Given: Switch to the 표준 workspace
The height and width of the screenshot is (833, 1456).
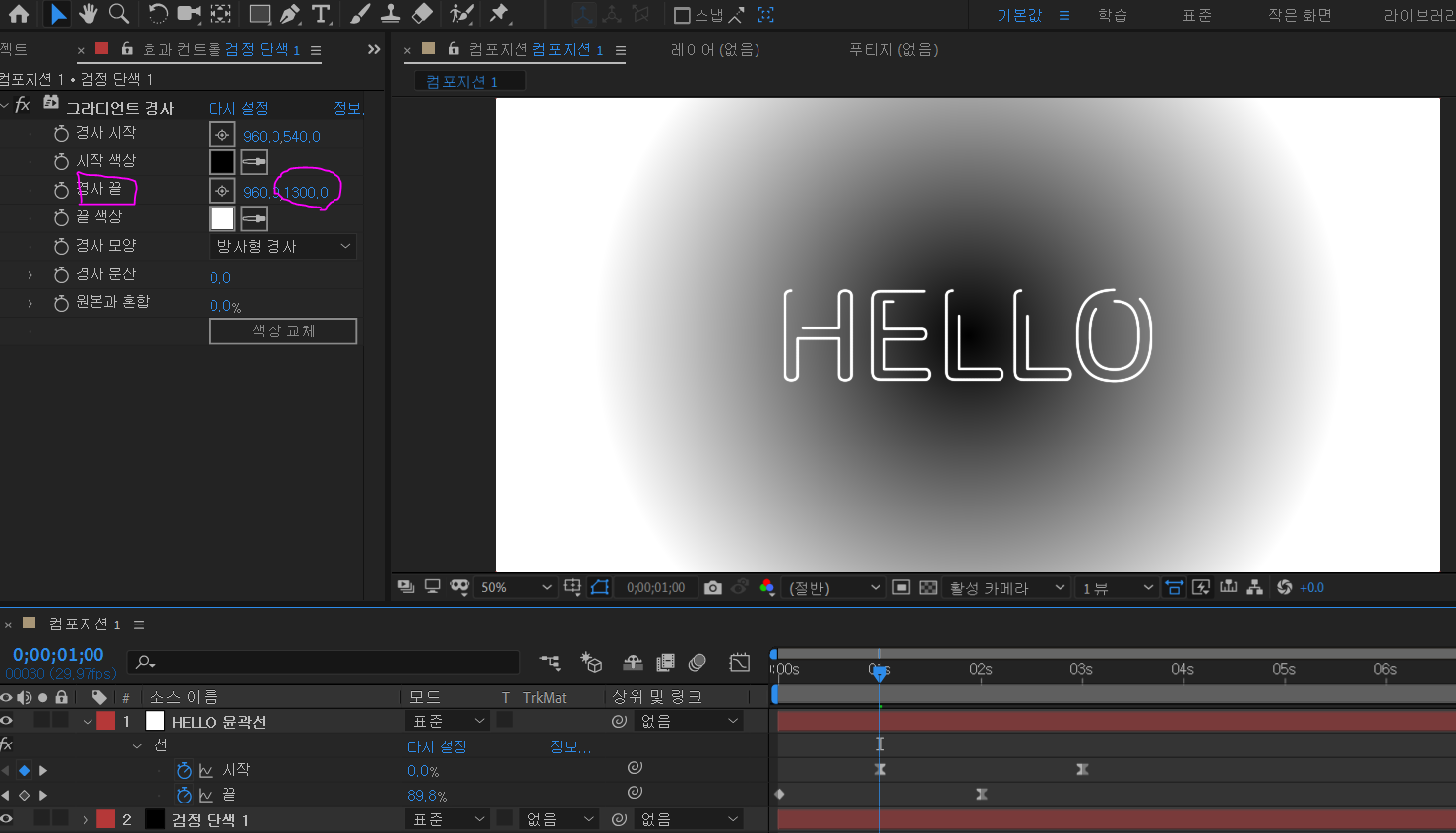Looking at the screenshot, I should [1197, 15].
